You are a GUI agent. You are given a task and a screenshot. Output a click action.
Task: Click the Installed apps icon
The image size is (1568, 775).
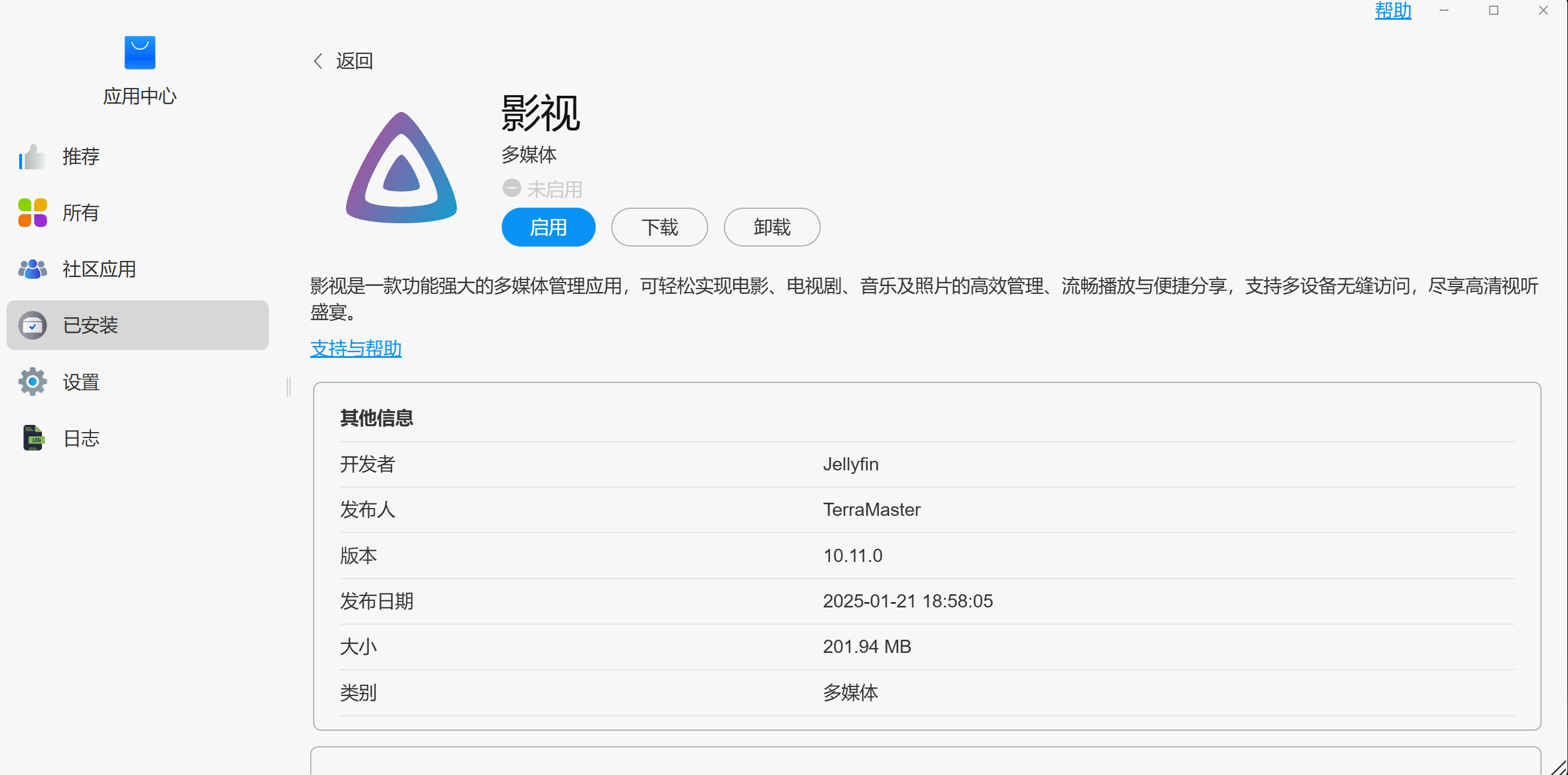click(32, 326)
